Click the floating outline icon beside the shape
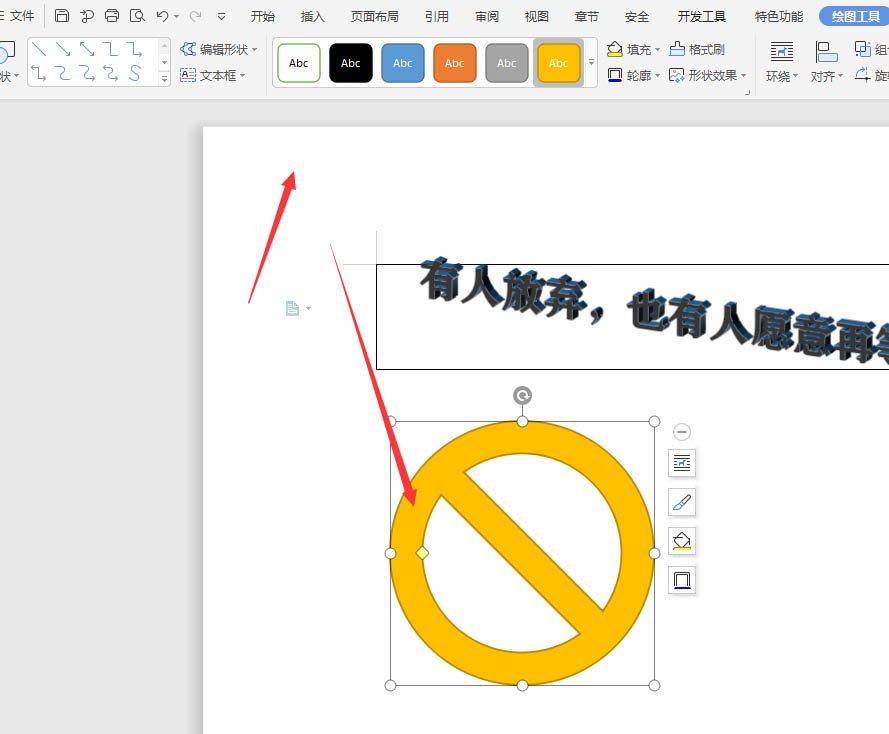This screenshot has height=734, width=889. click(682, 580)
